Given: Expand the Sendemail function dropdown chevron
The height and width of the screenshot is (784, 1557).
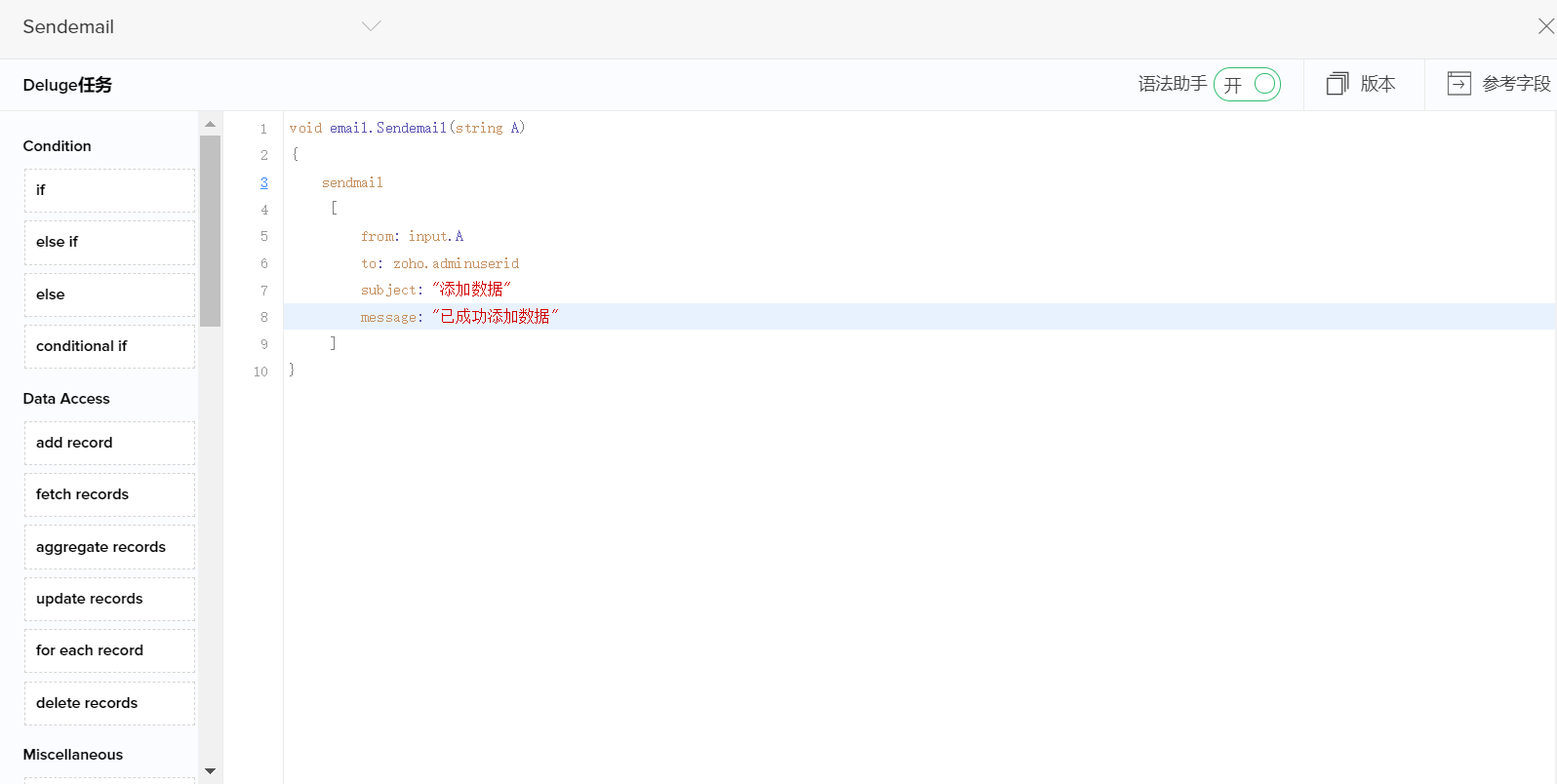Looking at the screenshot, I should (371, 26).
